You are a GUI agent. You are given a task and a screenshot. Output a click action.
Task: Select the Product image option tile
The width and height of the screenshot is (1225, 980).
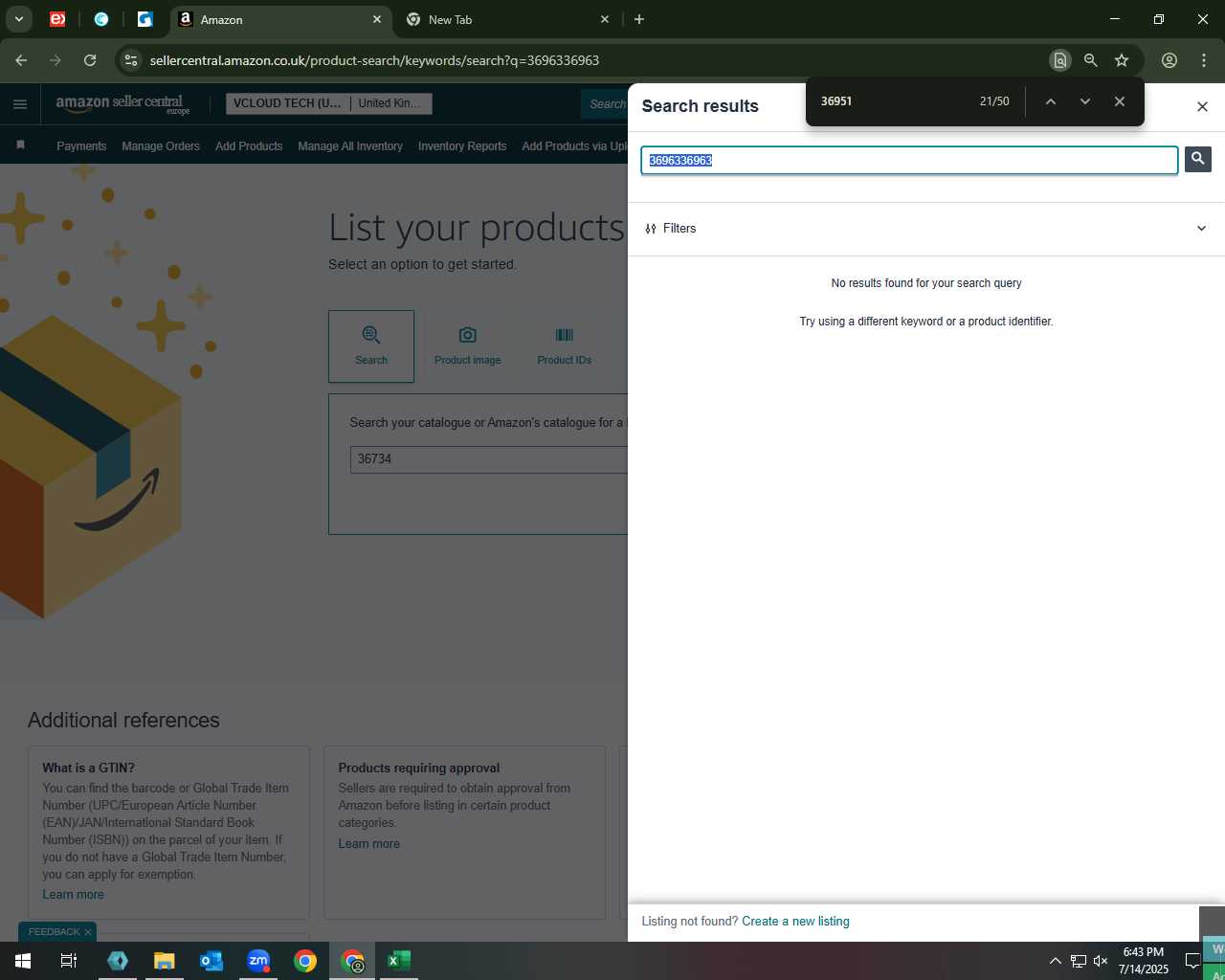point(467,346)
